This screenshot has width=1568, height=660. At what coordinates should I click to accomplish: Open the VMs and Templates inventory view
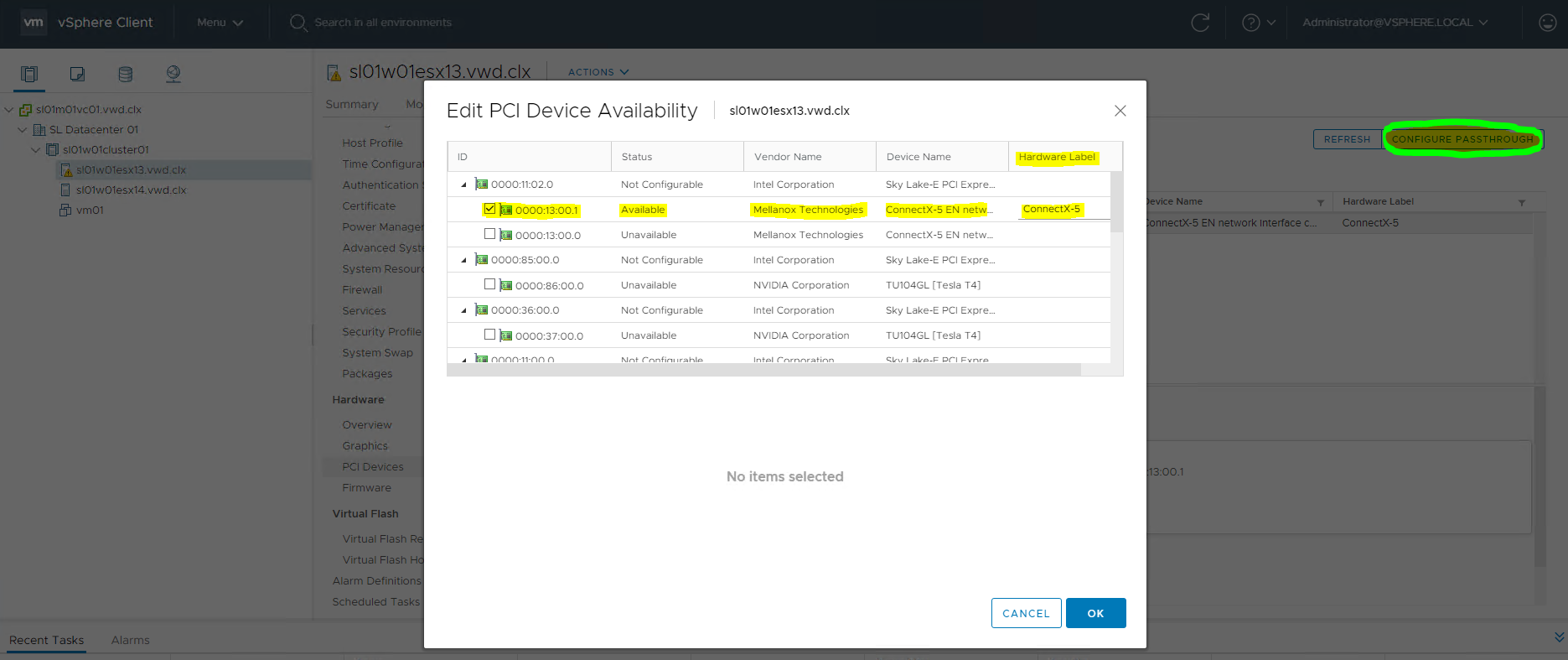click(x=77, y=74)
